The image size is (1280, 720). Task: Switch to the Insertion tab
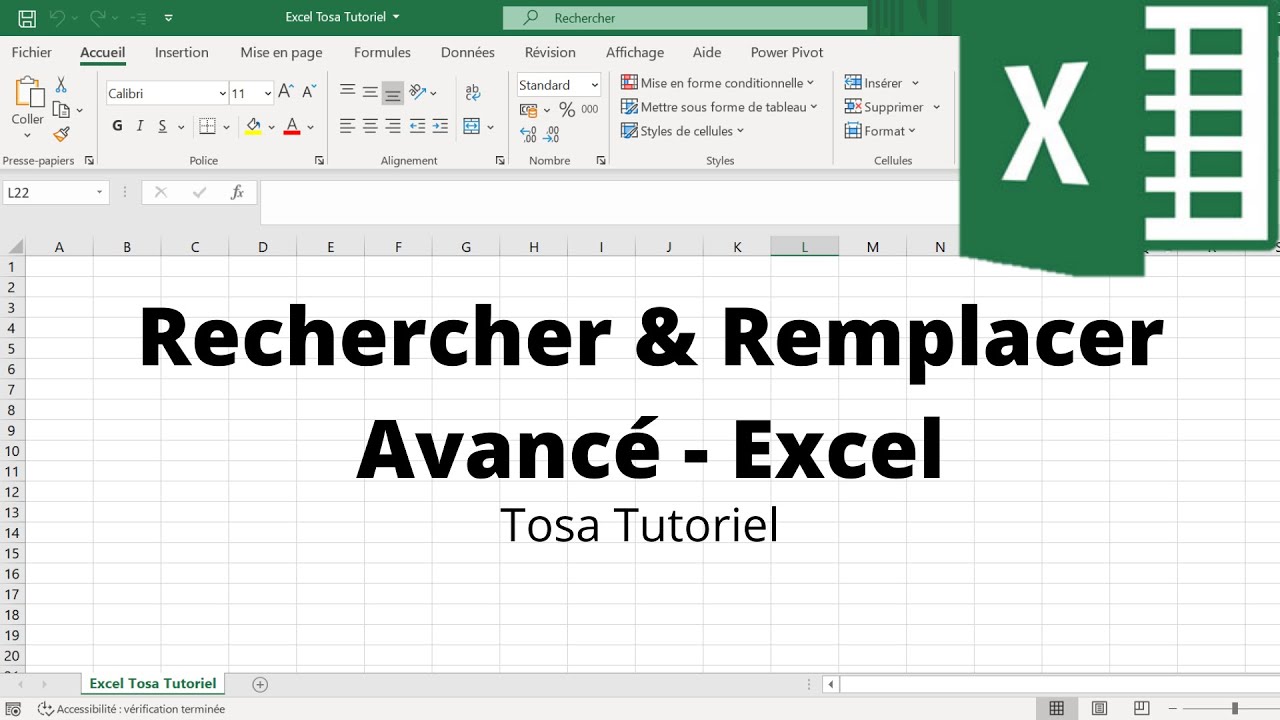(182, 52)
